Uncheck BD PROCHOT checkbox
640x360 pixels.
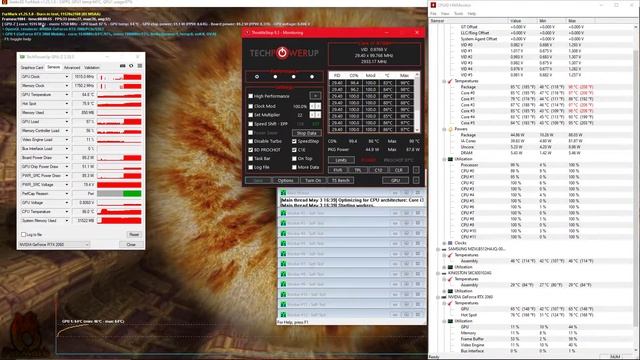(x=251, y=150)
